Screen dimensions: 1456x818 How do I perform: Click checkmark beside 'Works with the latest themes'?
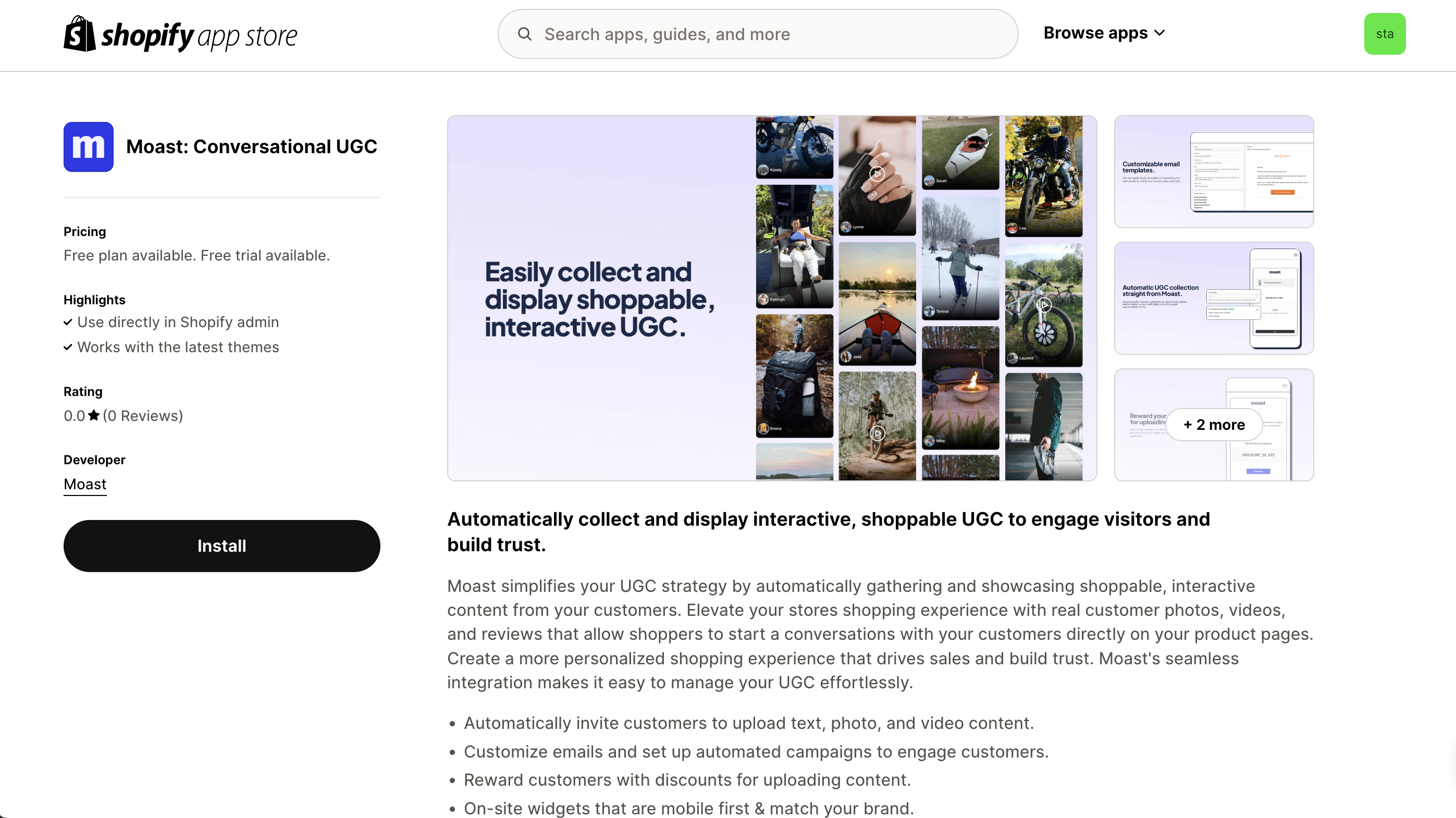point(68,347)
